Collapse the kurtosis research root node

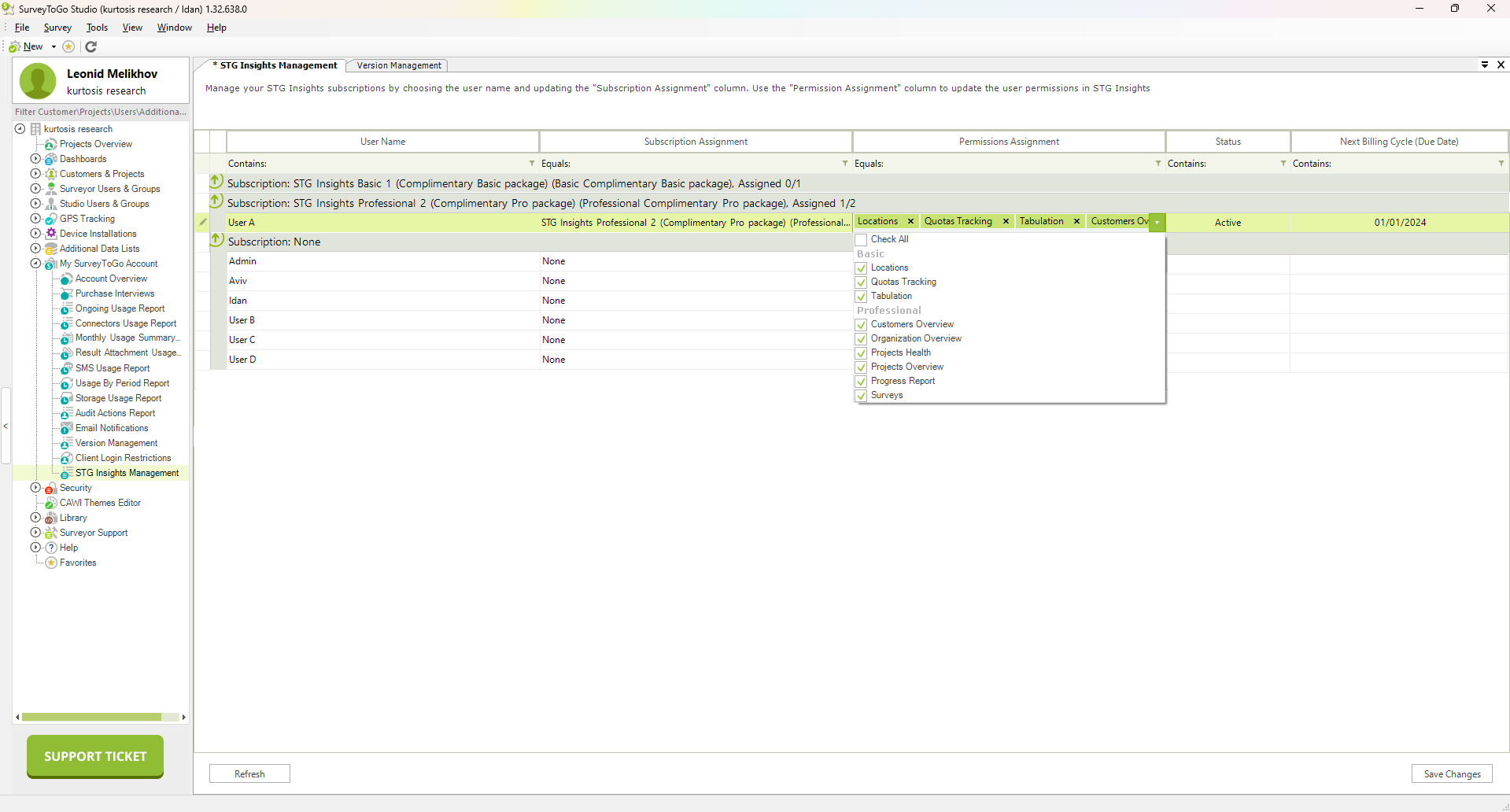click(20, 129)
